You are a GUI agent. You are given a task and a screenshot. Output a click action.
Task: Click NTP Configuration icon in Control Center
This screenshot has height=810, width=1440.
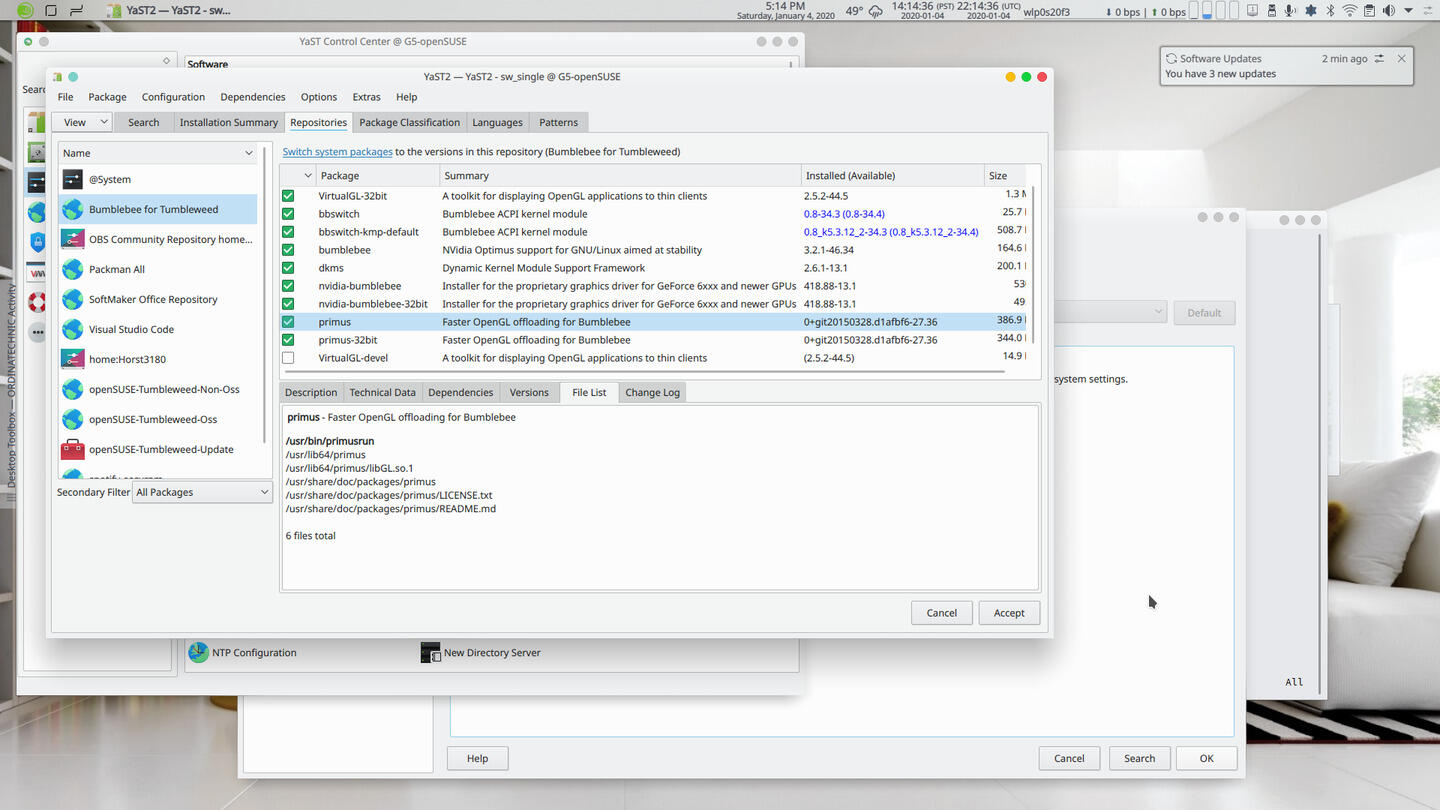coord(199,652)
